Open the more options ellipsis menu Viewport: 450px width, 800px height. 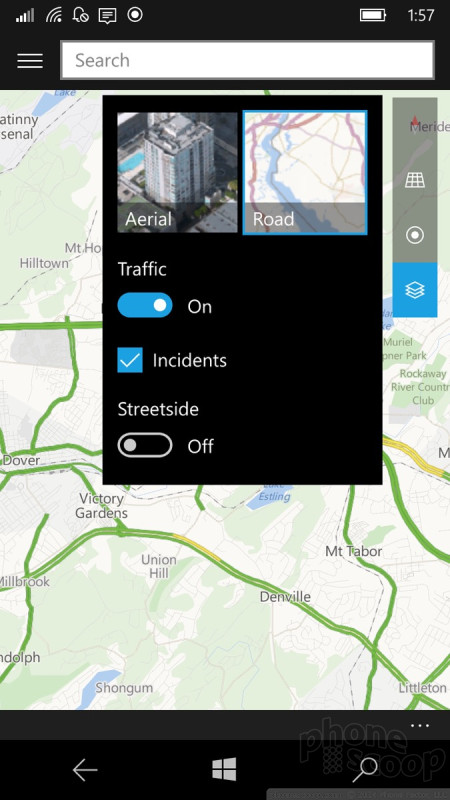(420, 726)
